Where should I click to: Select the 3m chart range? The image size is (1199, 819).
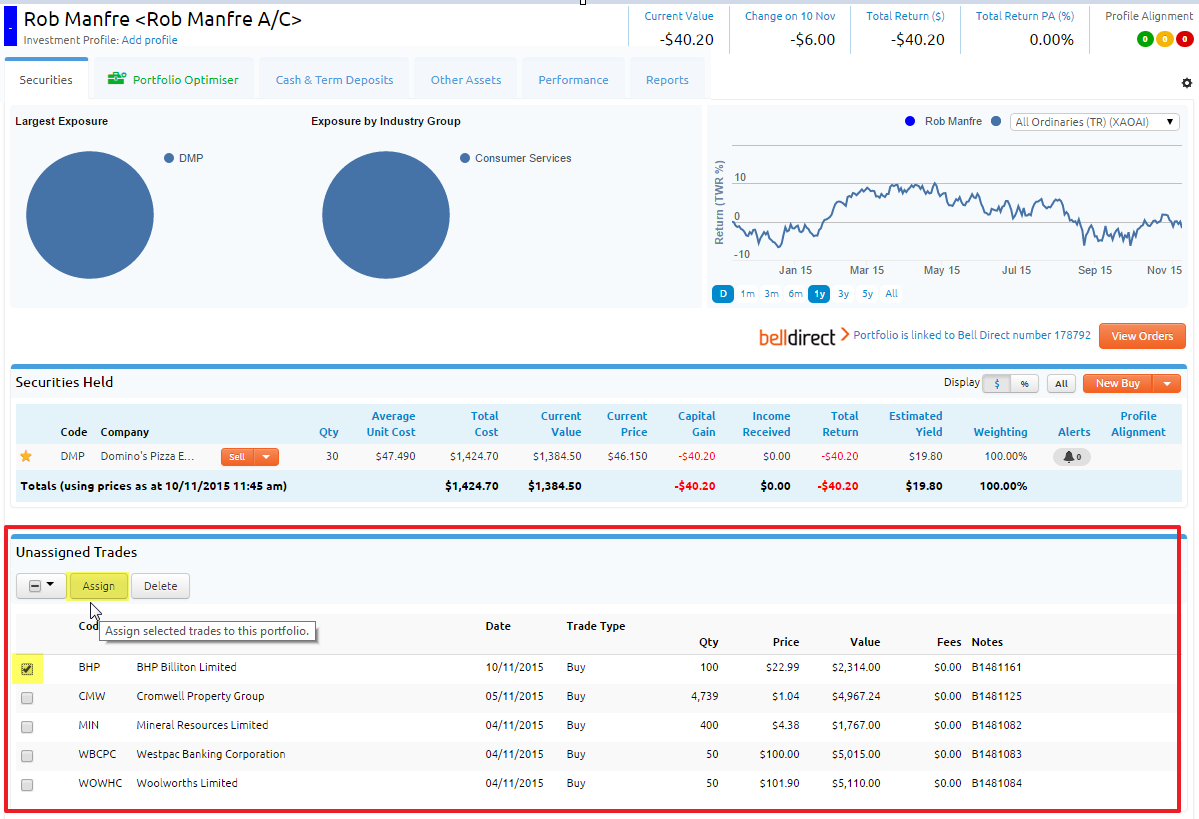point(772,294)
